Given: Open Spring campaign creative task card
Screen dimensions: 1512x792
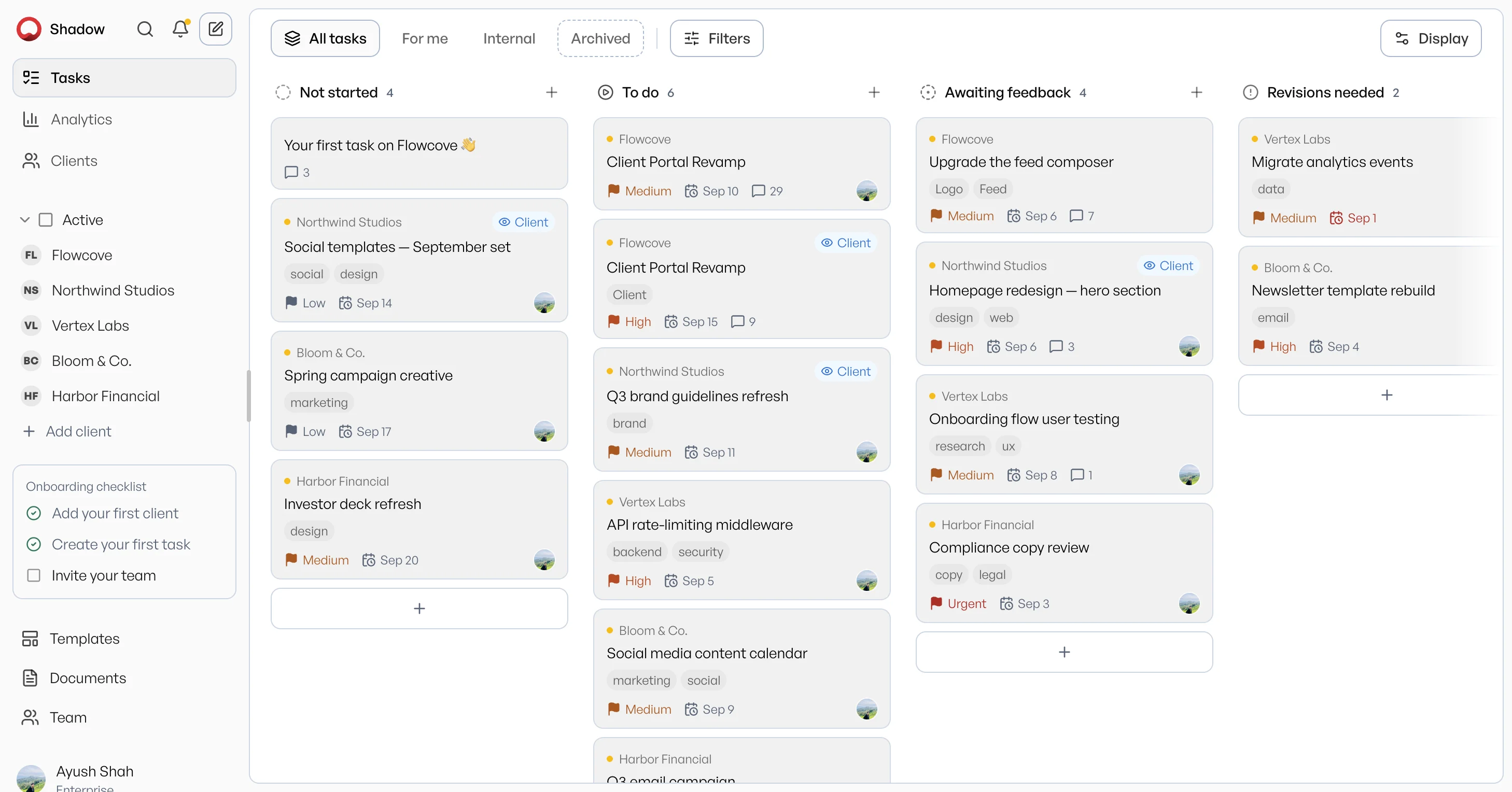Looking at the screenshot, I should tap(419, 391).
